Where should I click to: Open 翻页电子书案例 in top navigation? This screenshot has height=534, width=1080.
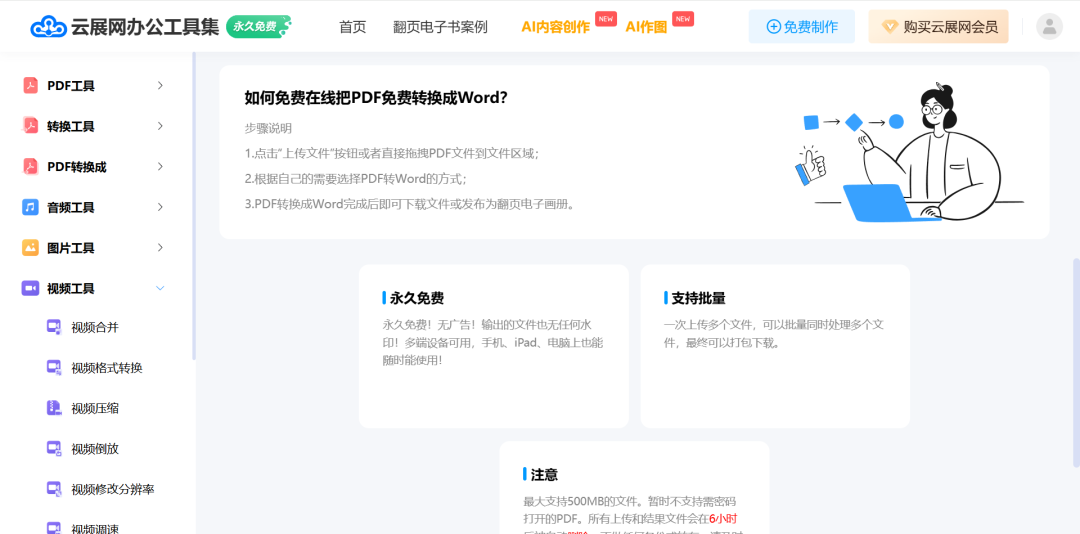point(440,27)
